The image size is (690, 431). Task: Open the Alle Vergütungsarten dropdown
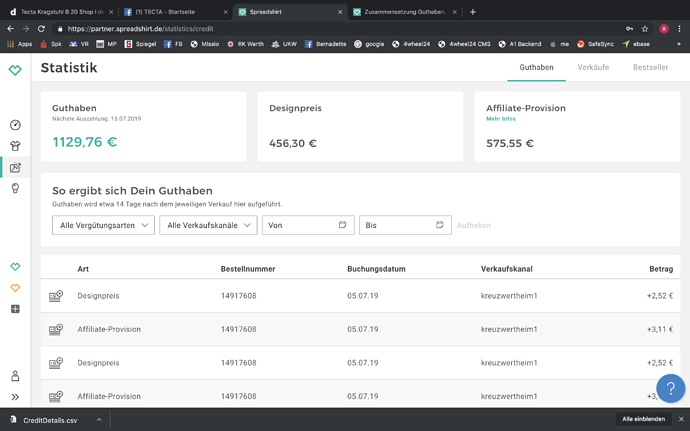tap(103, 226)
